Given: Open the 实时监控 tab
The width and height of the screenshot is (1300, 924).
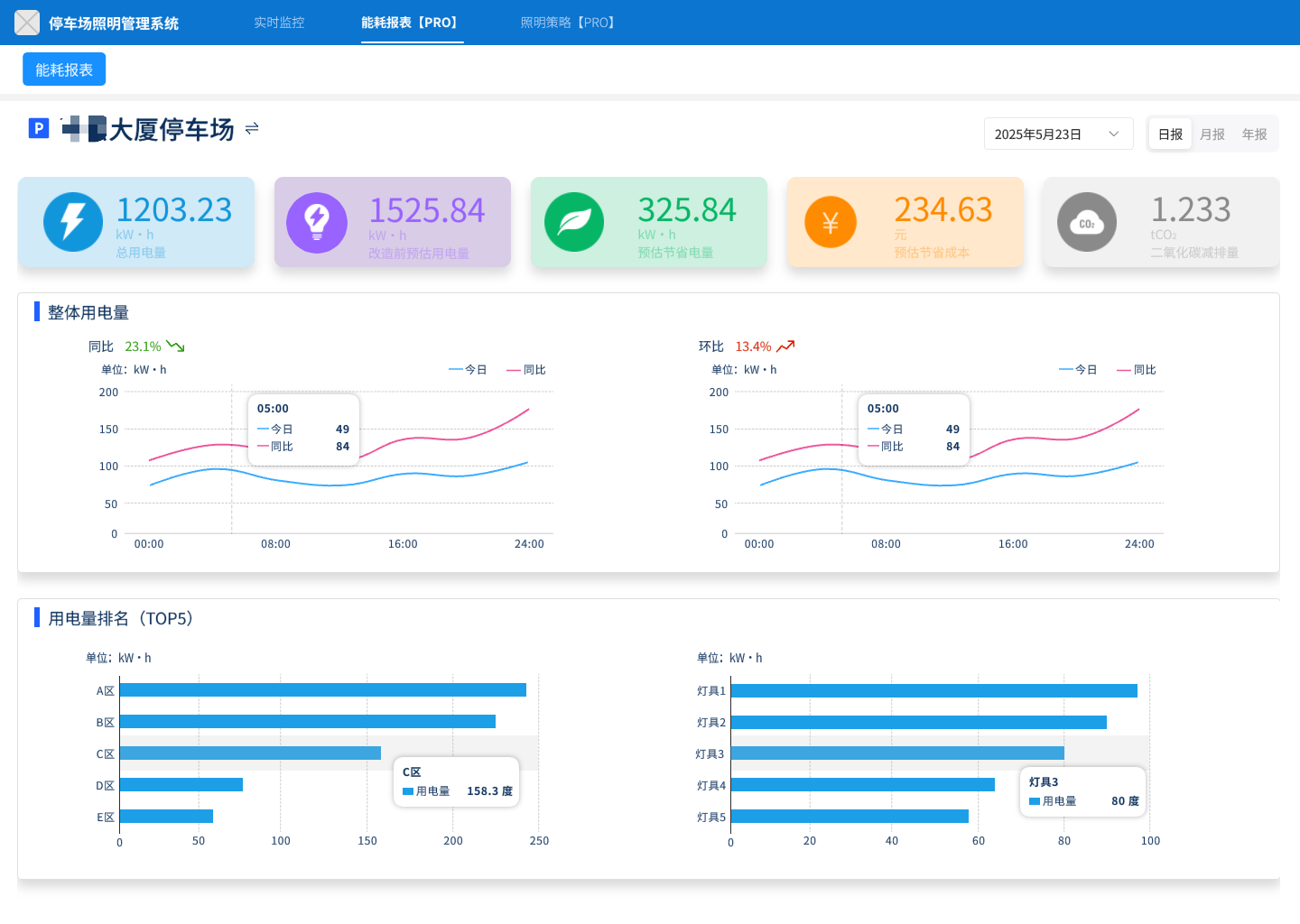Looking at the screenshot, I should 279,23.
